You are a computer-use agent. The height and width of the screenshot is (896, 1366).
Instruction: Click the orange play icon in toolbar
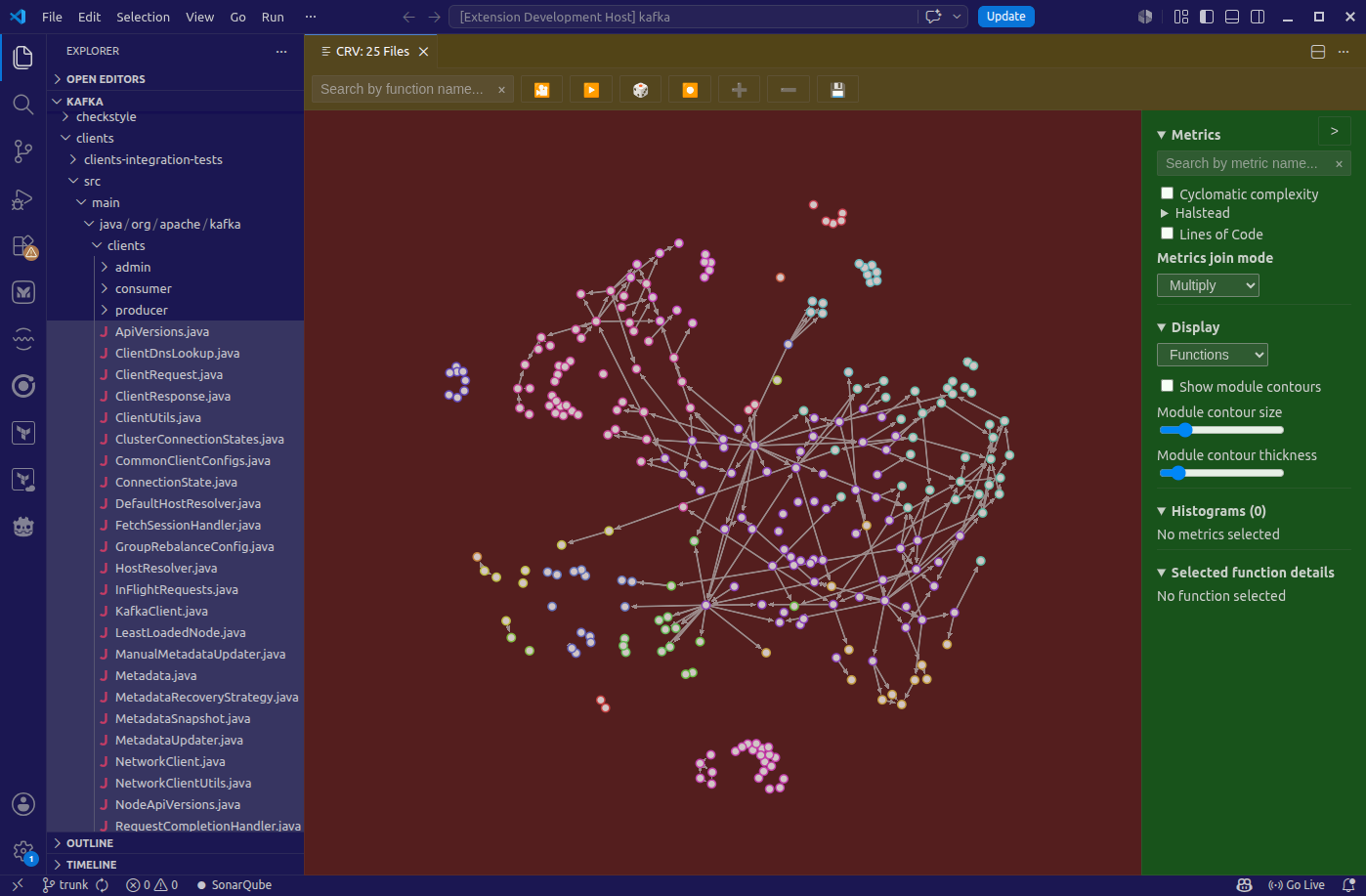(591, 90)
